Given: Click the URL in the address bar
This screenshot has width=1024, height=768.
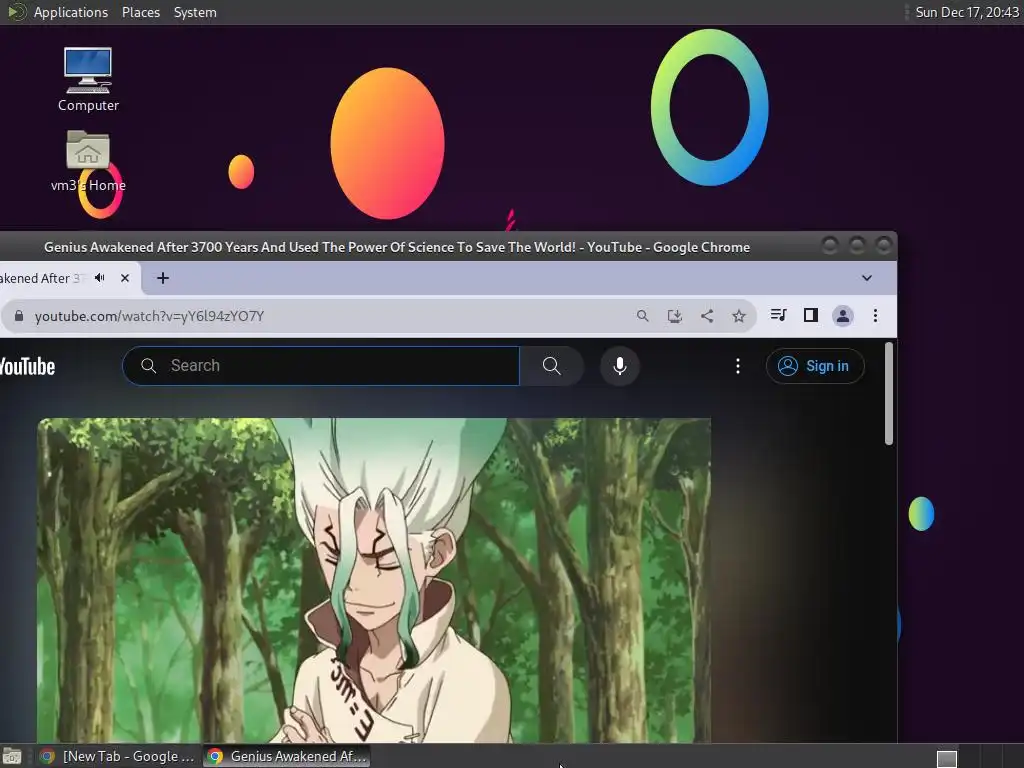Looking at the screenshot, I should click(150, 316).
